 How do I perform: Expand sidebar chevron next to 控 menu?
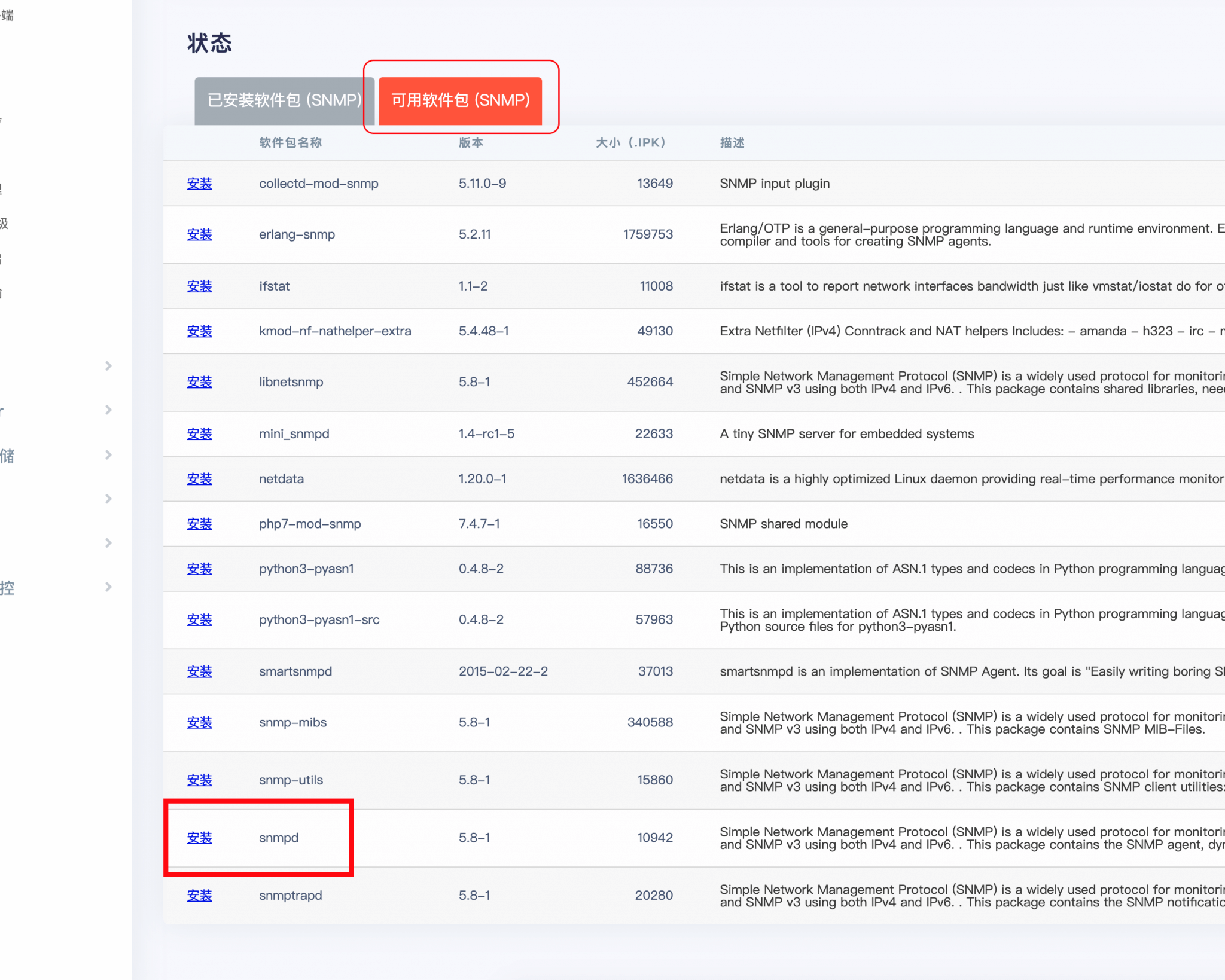click(x=108, y=587)
